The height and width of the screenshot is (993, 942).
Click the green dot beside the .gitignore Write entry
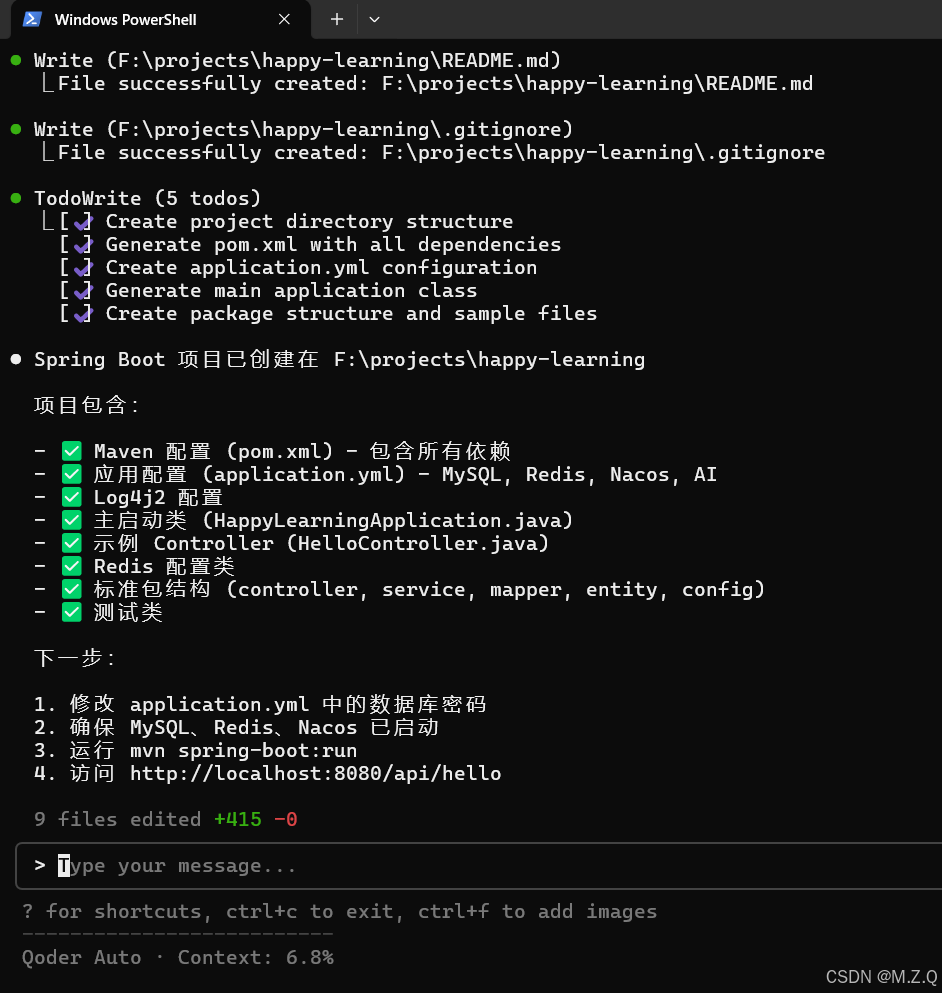(14, 128)
